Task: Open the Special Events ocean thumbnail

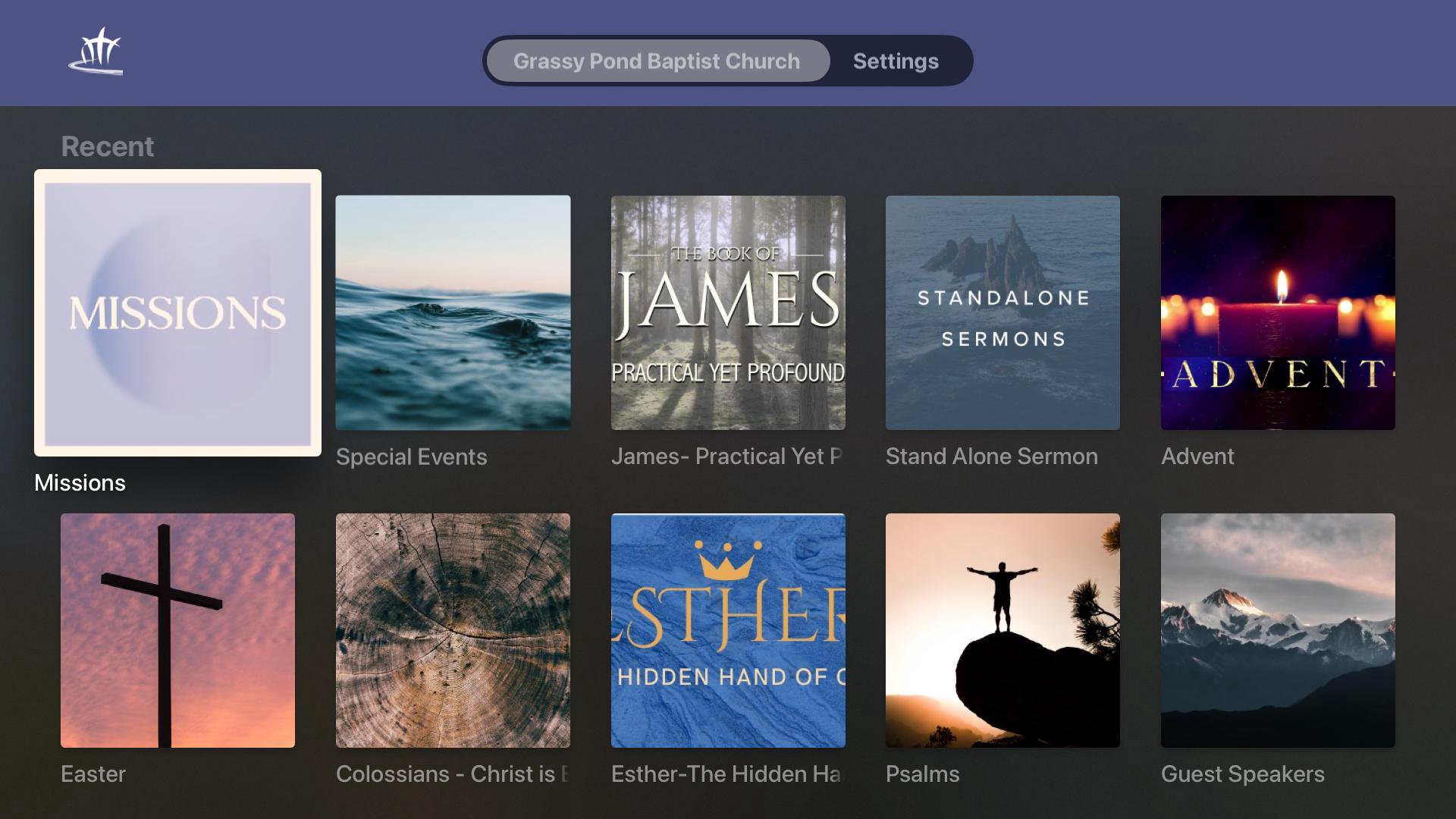Action: point(453,312)
